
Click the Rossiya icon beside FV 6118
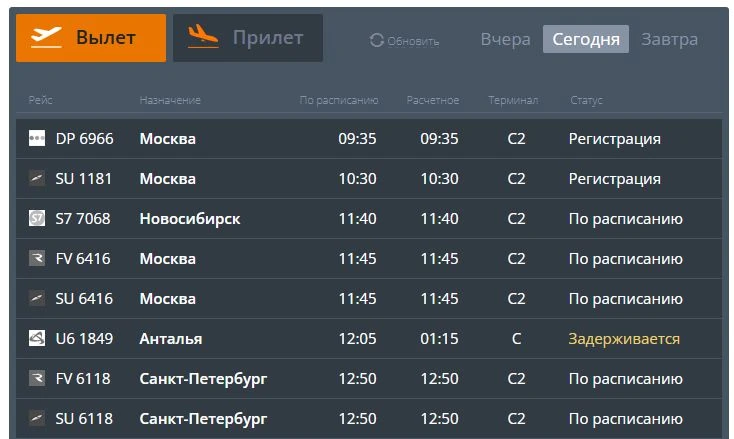[x=37, y=378]
